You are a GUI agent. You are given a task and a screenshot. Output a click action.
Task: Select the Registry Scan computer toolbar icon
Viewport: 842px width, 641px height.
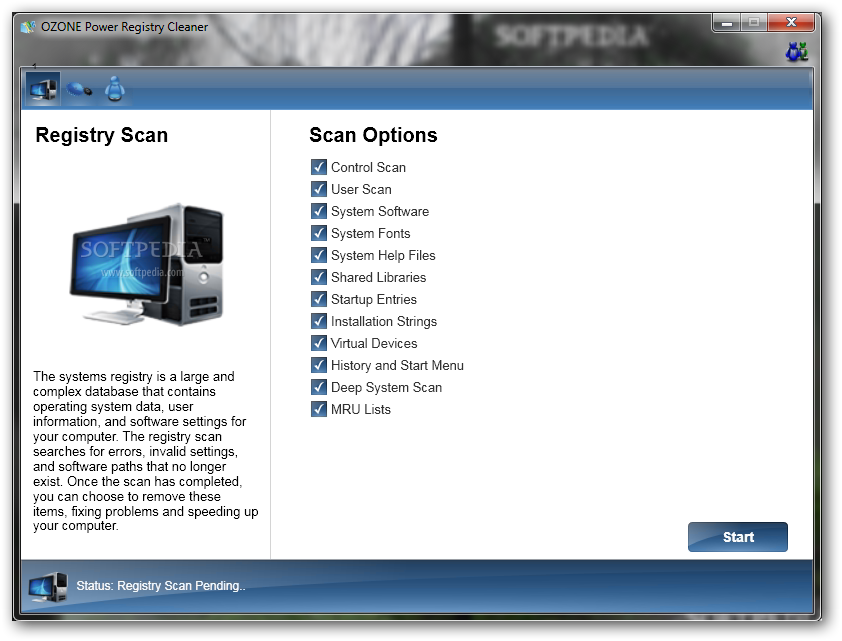pos(43,89)
